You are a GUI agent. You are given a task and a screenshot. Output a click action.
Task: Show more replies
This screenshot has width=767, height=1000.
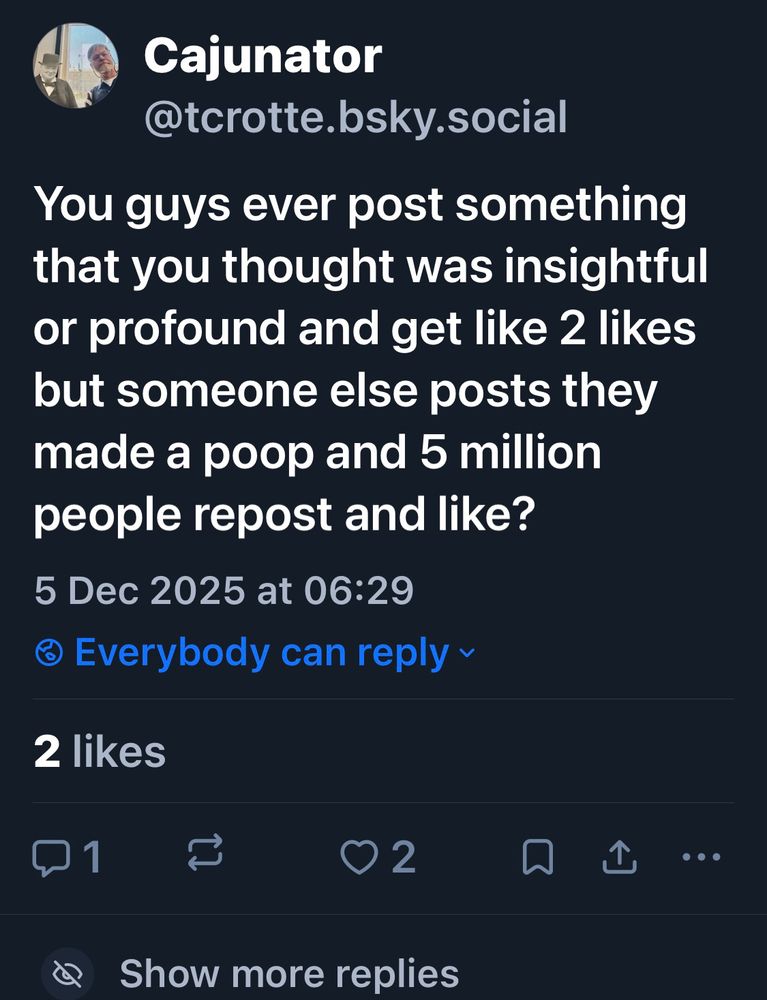[289, 974]
